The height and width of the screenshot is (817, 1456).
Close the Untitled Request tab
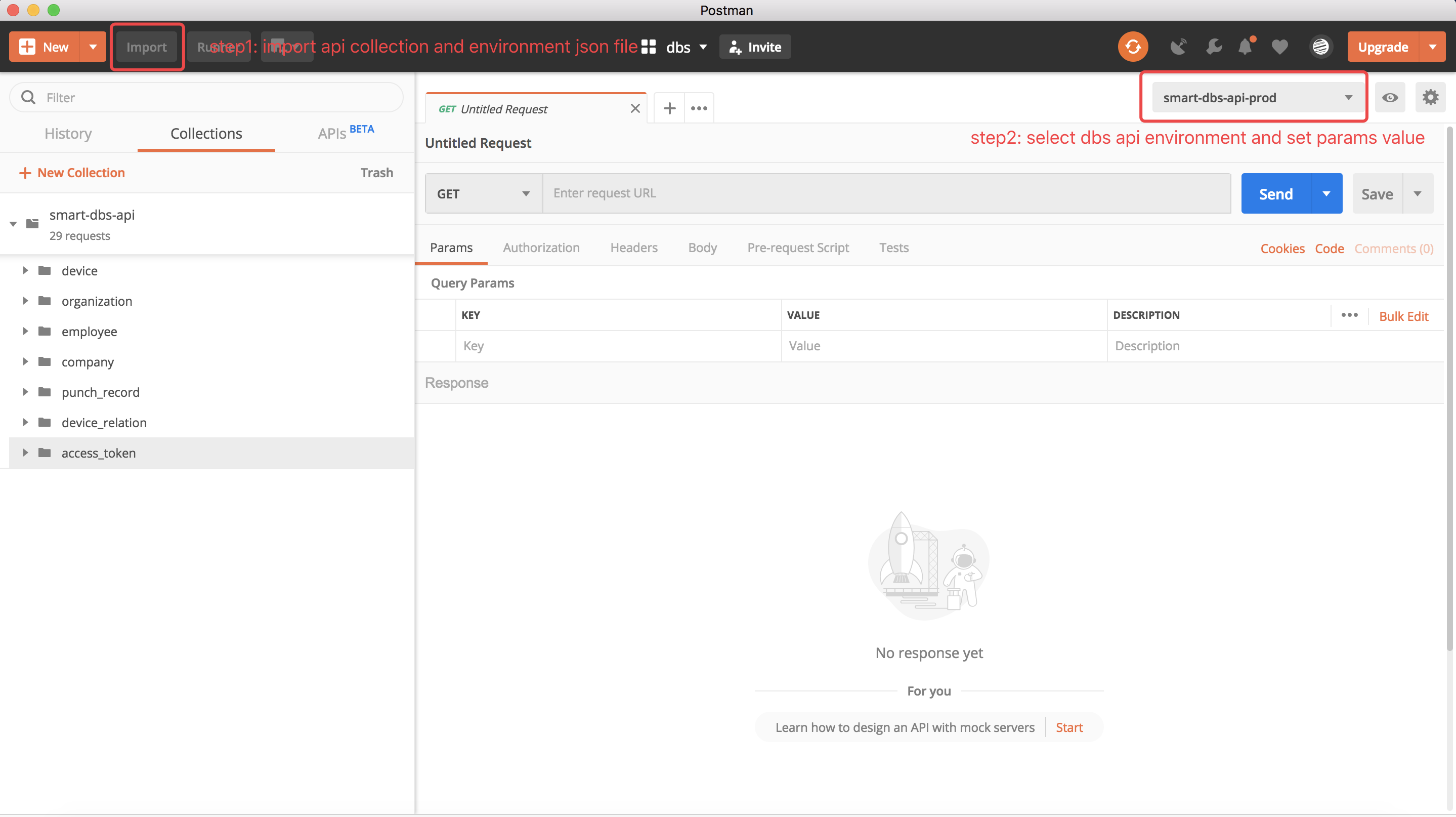[x=635, y=108]
